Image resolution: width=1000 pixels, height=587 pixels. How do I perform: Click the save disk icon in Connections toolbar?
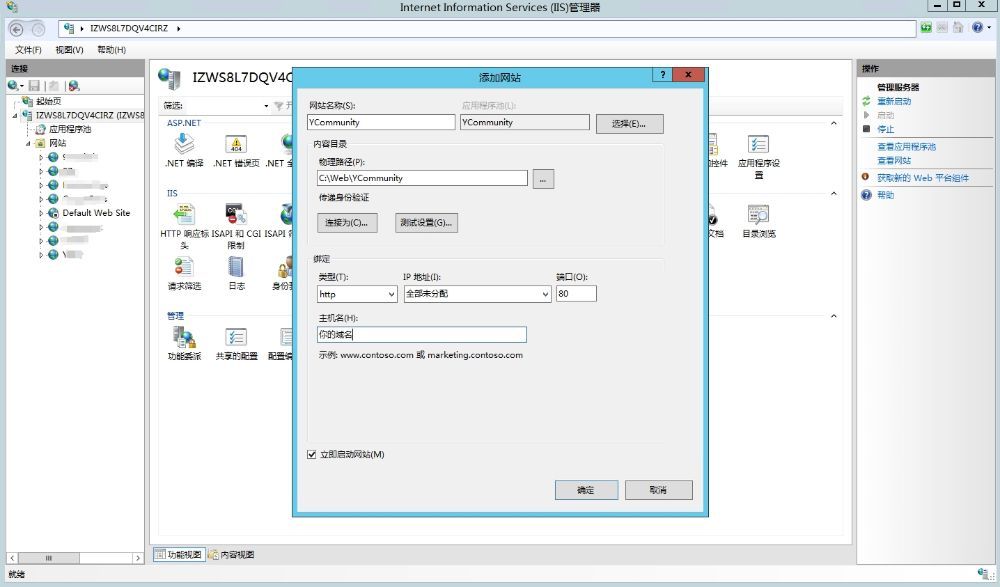[x=34, y=85]
